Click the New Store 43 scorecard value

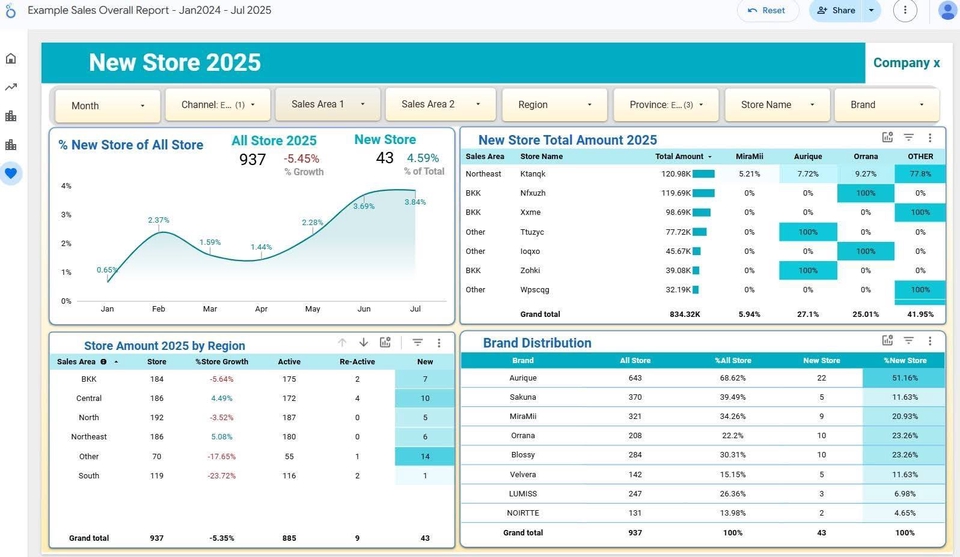tap(384, 158)
